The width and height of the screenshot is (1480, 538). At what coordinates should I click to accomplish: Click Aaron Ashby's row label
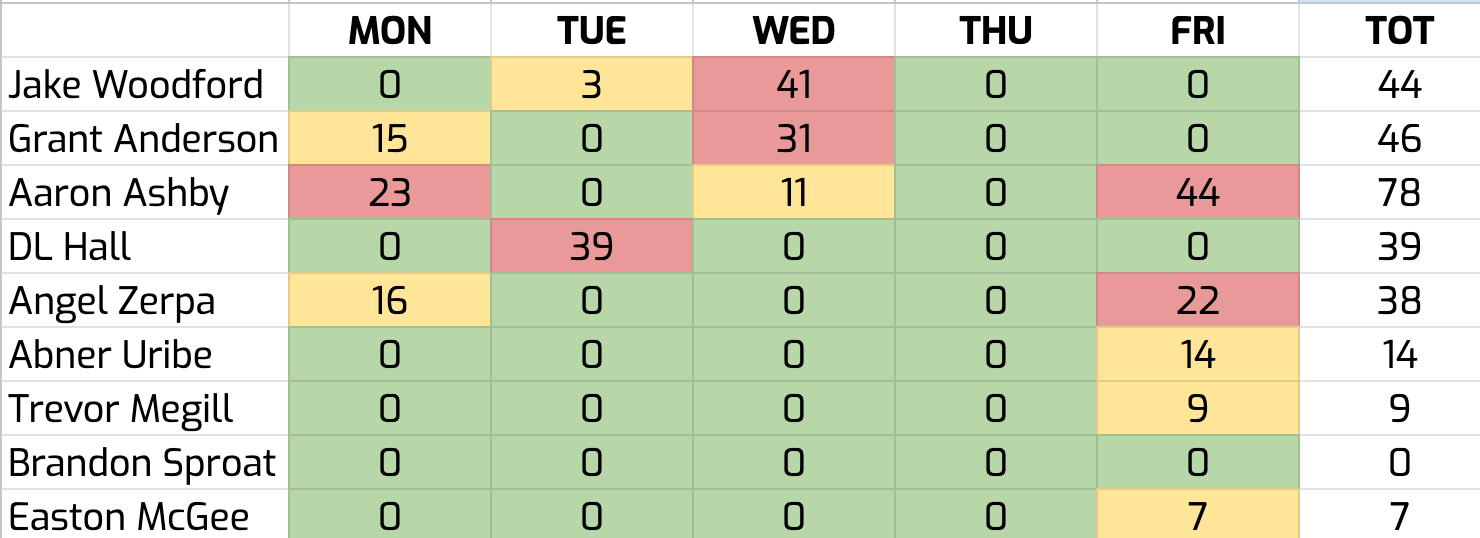pos(120,193)
